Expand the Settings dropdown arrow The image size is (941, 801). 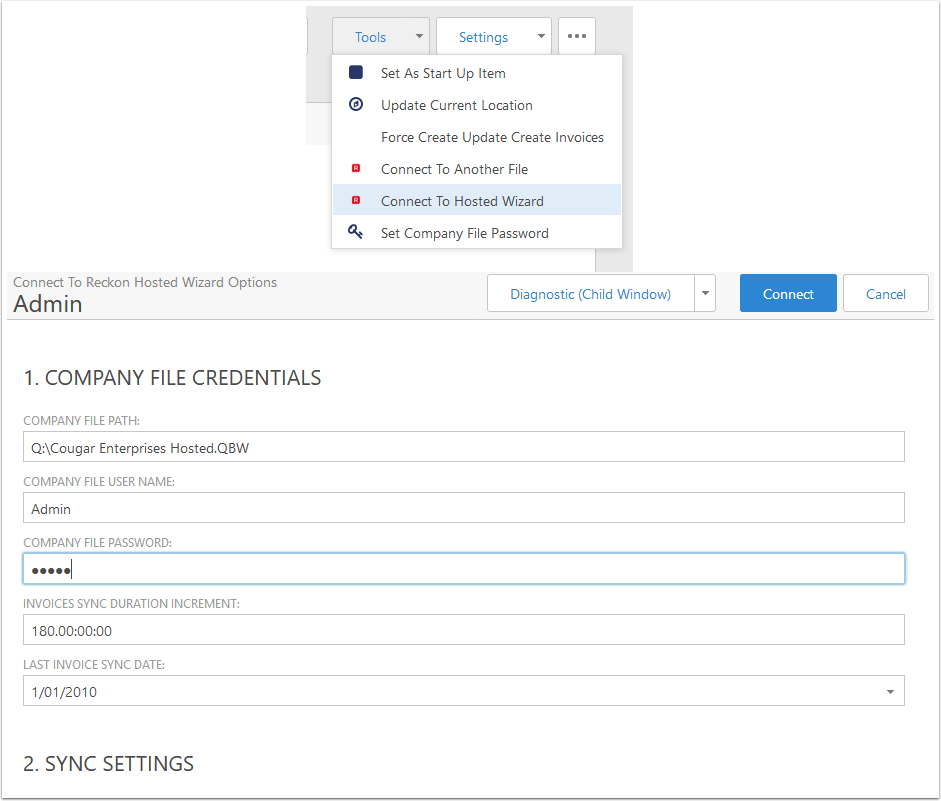coord(541,36)
